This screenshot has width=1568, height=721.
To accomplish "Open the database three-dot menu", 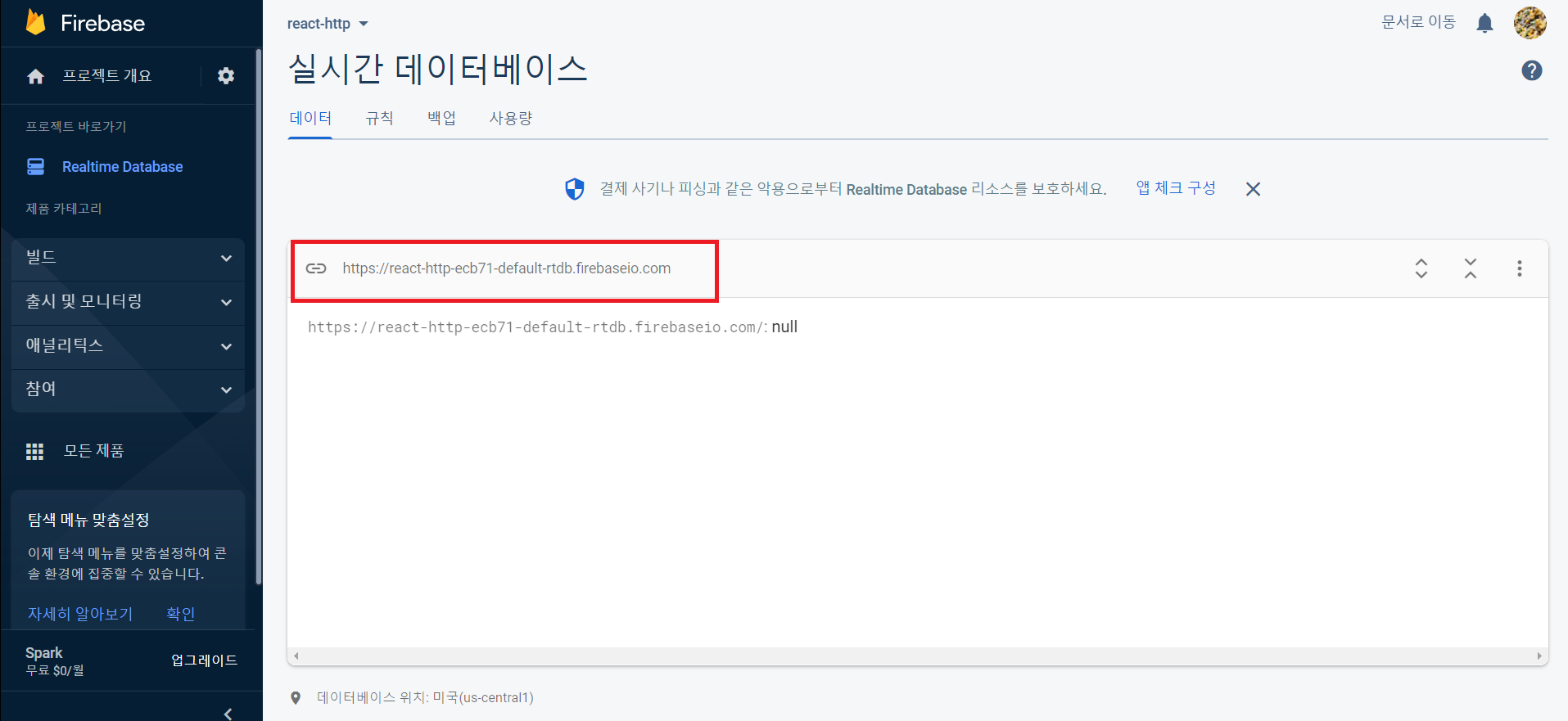I will tap(1519, 268).
